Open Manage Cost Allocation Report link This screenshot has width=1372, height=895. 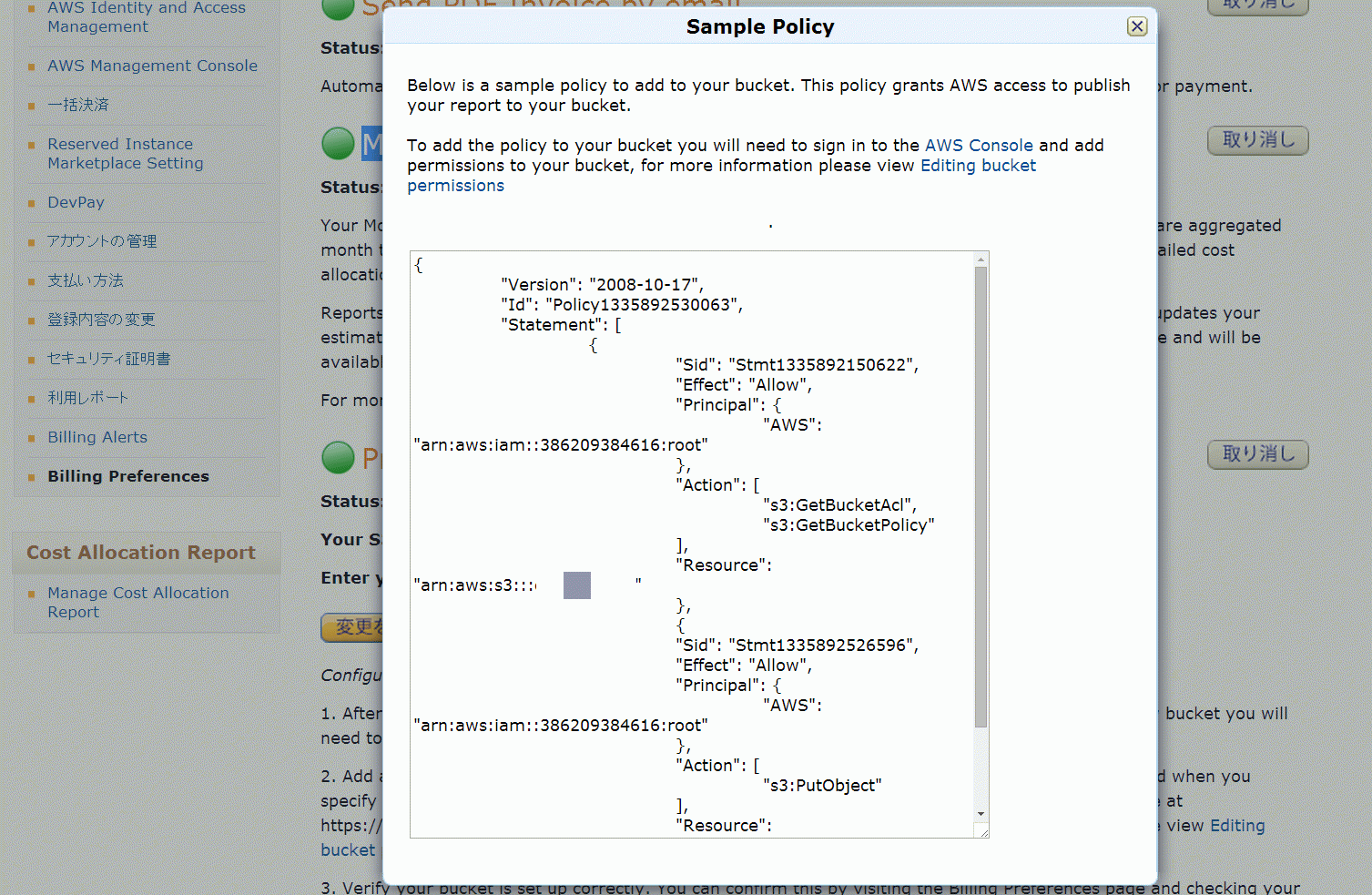click(x=138, y=603)
